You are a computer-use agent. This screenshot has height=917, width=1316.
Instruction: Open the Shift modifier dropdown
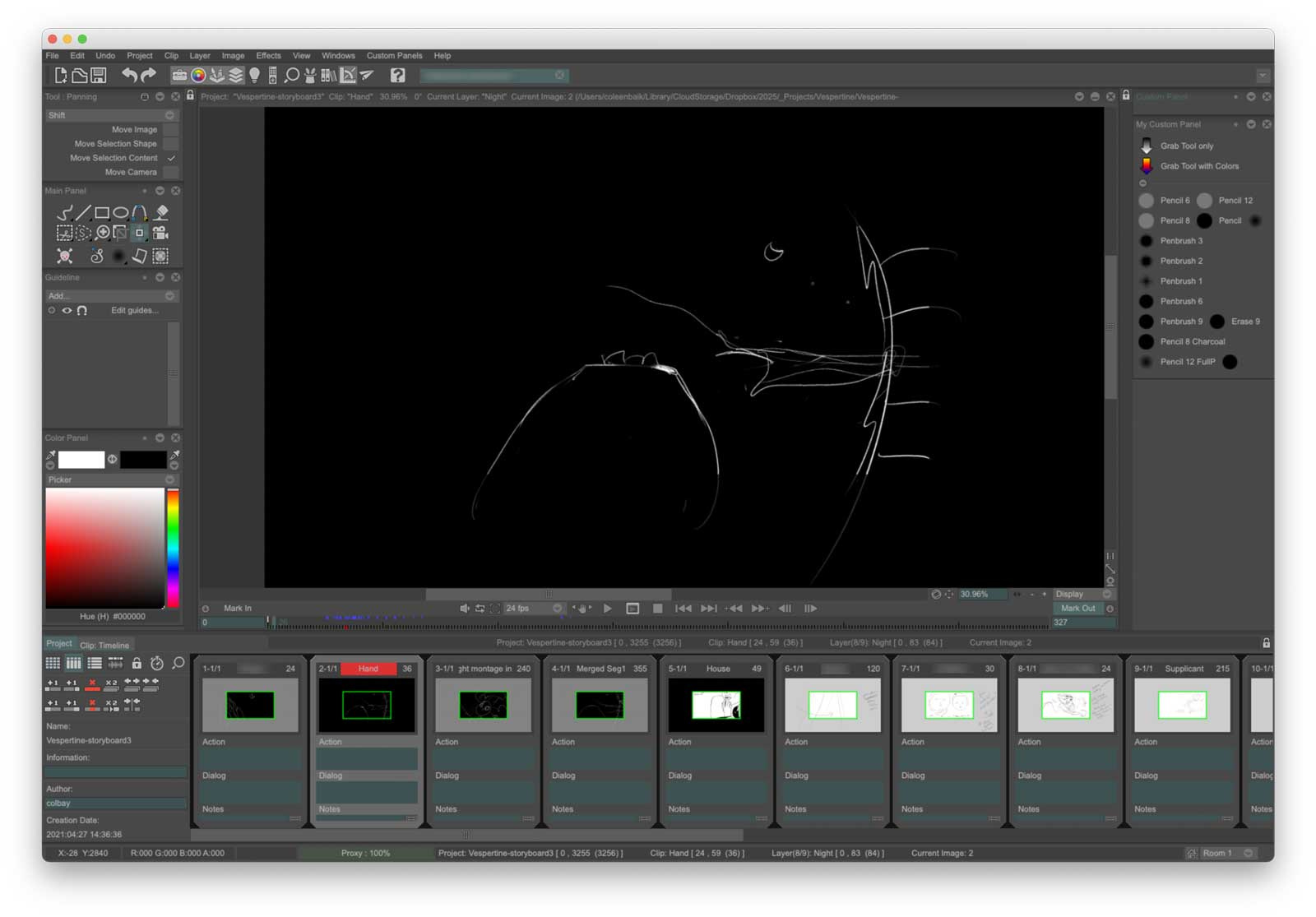tap(112, 115)
